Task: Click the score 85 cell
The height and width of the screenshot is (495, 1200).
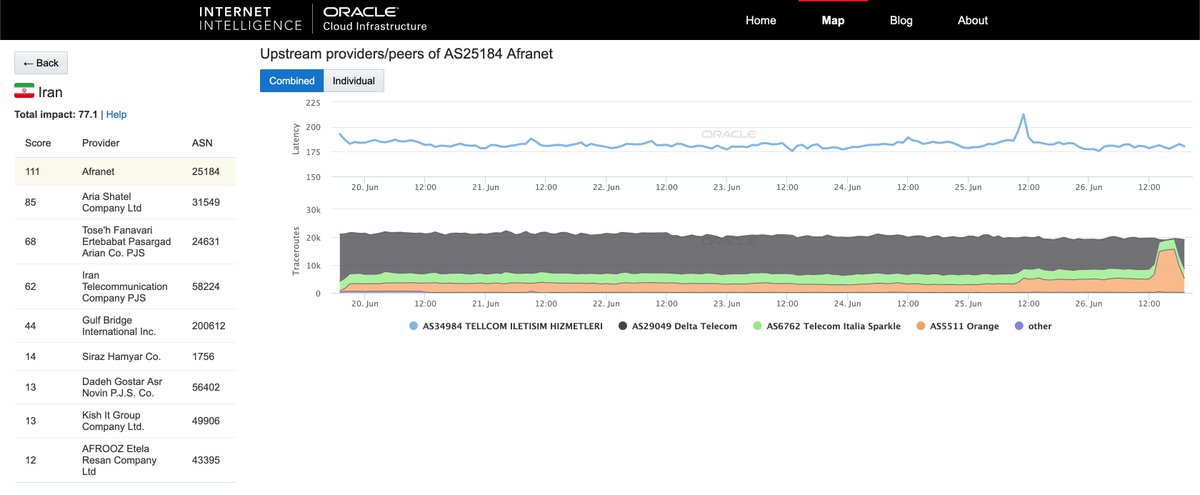Action: coord(30,202)
